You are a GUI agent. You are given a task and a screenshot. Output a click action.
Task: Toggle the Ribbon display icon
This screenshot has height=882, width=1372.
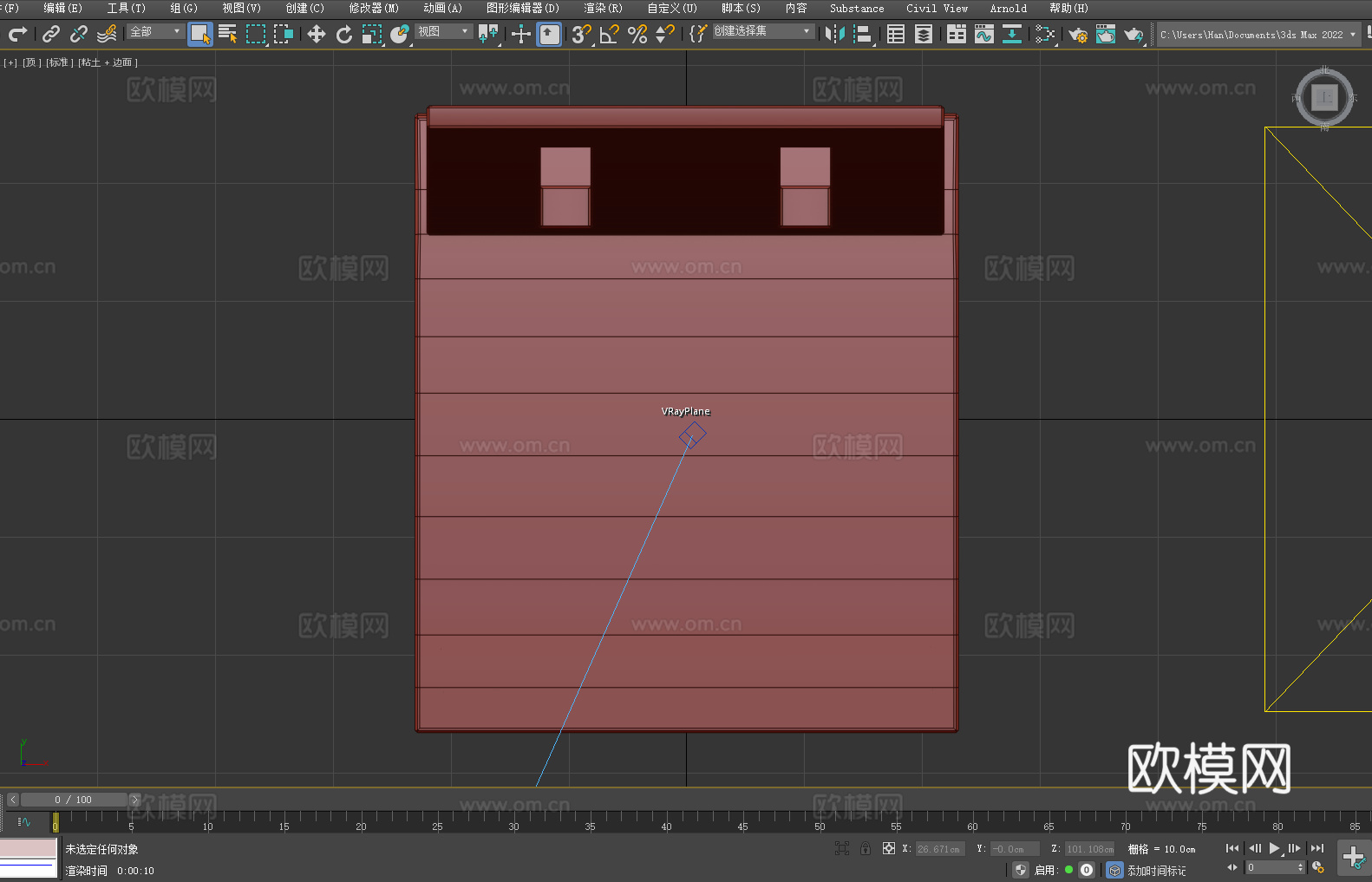(x=957, y=34)
